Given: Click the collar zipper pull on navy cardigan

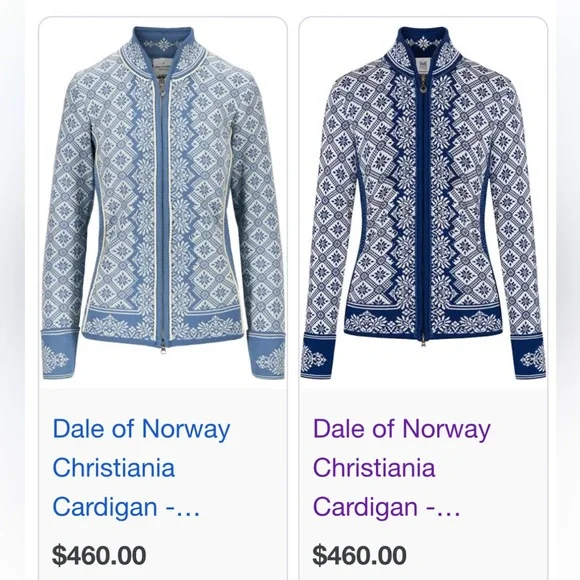Looking at the screenshot, I should point(423,85).
